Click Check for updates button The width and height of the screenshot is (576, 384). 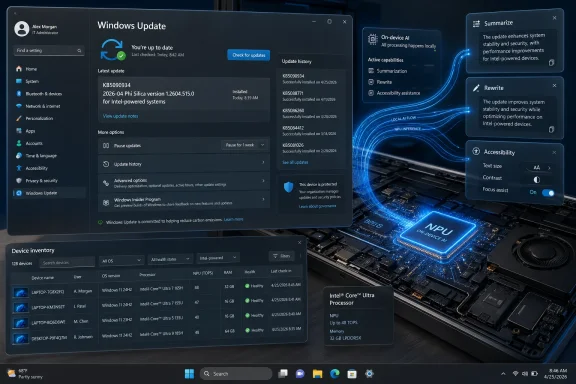point(249,55)
